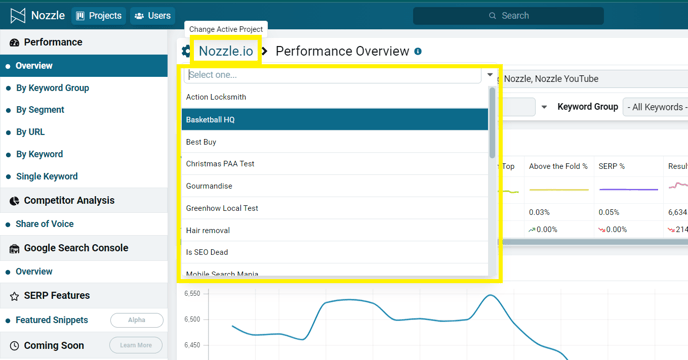The height and width of the screenshot is (360, 688).
Task: Click the Performance Overview info icon
Action: coord(418,51)
